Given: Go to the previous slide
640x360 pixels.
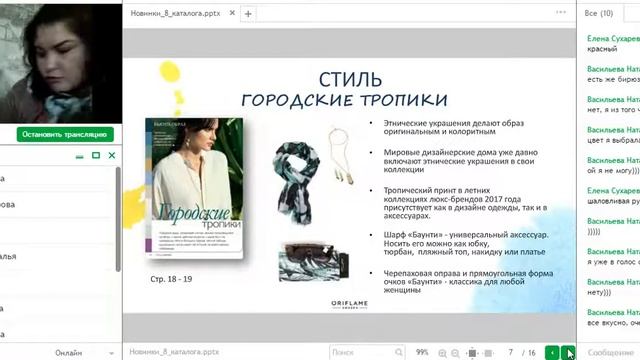Looking at the screenshot, I should point(552,353).
